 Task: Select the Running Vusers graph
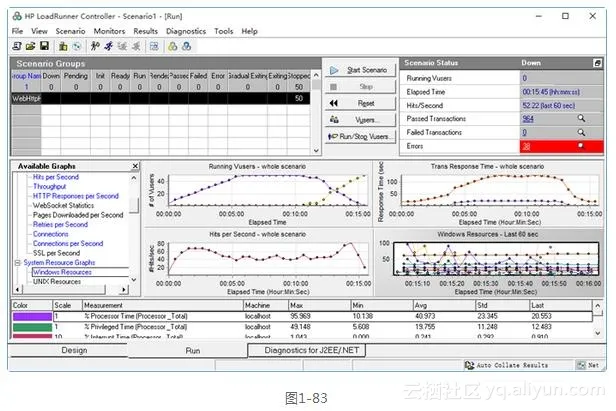coord(258,193)
